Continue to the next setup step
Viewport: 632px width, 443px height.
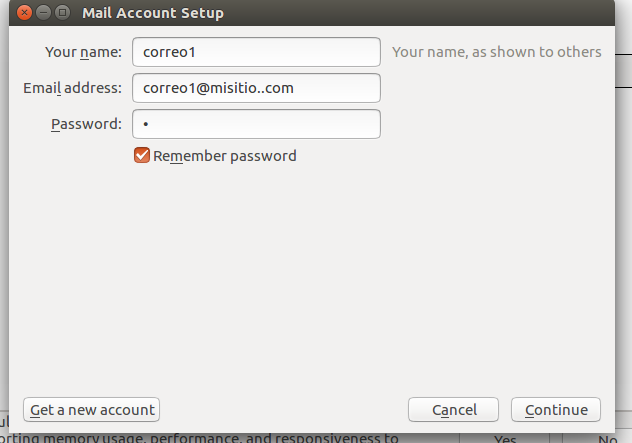coord(556,410)
